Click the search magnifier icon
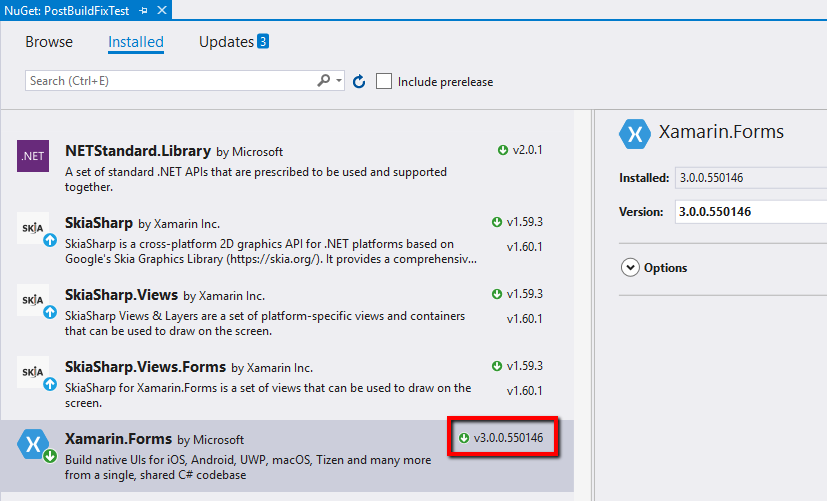 (x=324, y=80)
